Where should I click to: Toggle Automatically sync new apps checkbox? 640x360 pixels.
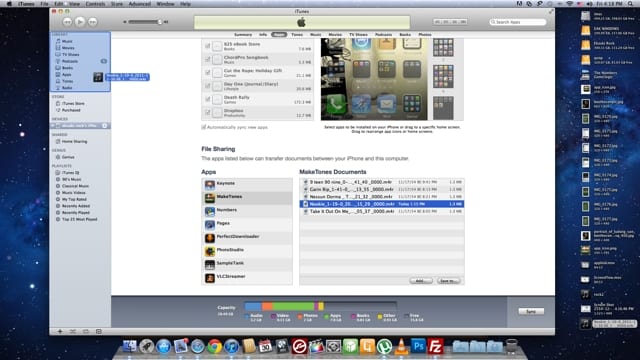(204, 127)
